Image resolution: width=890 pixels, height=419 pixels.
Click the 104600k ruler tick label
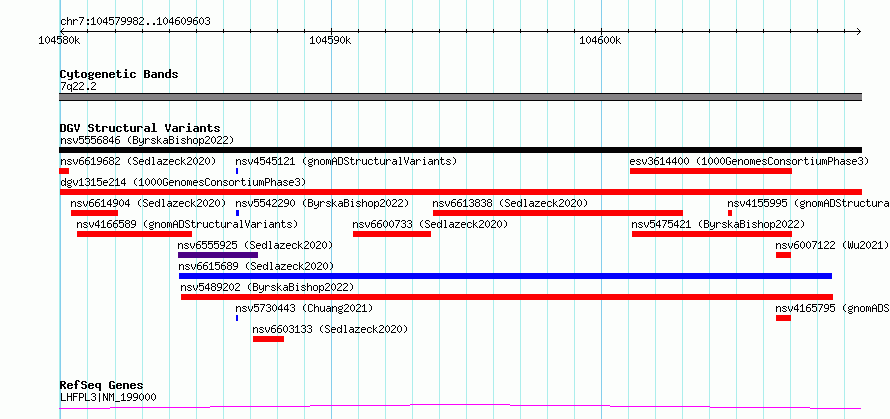click(601, 41)
